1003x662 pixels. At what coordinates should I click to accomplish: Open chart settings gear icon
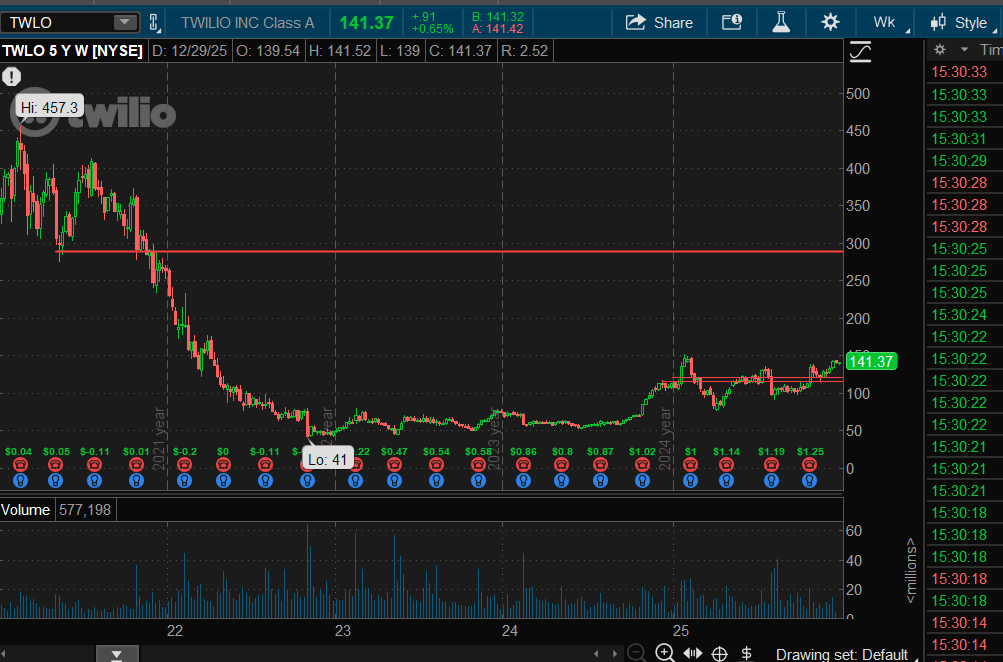click(830, 22)
